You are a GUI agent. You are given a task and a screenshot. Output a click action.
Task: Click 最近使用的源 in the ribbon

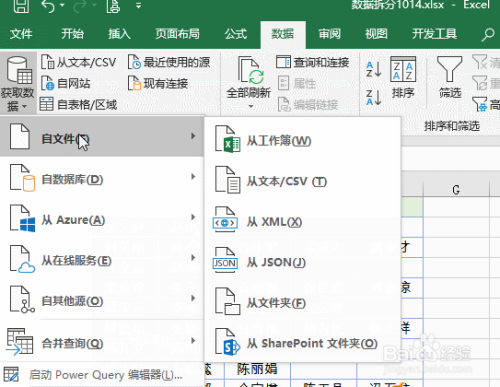point(169,62)
